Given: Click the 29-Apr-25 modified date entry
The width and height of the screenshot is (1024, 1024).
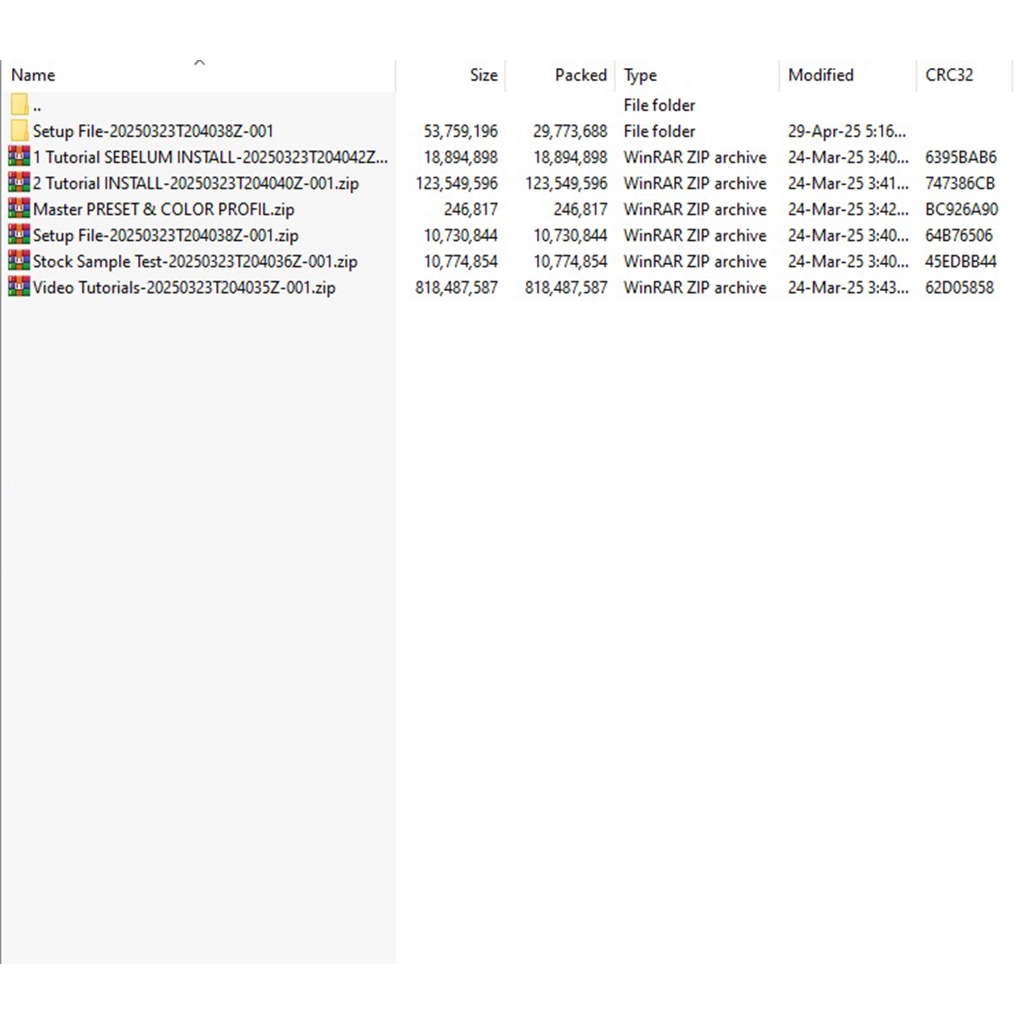Looking at the screenshot, I should click(x=847, y=131).
